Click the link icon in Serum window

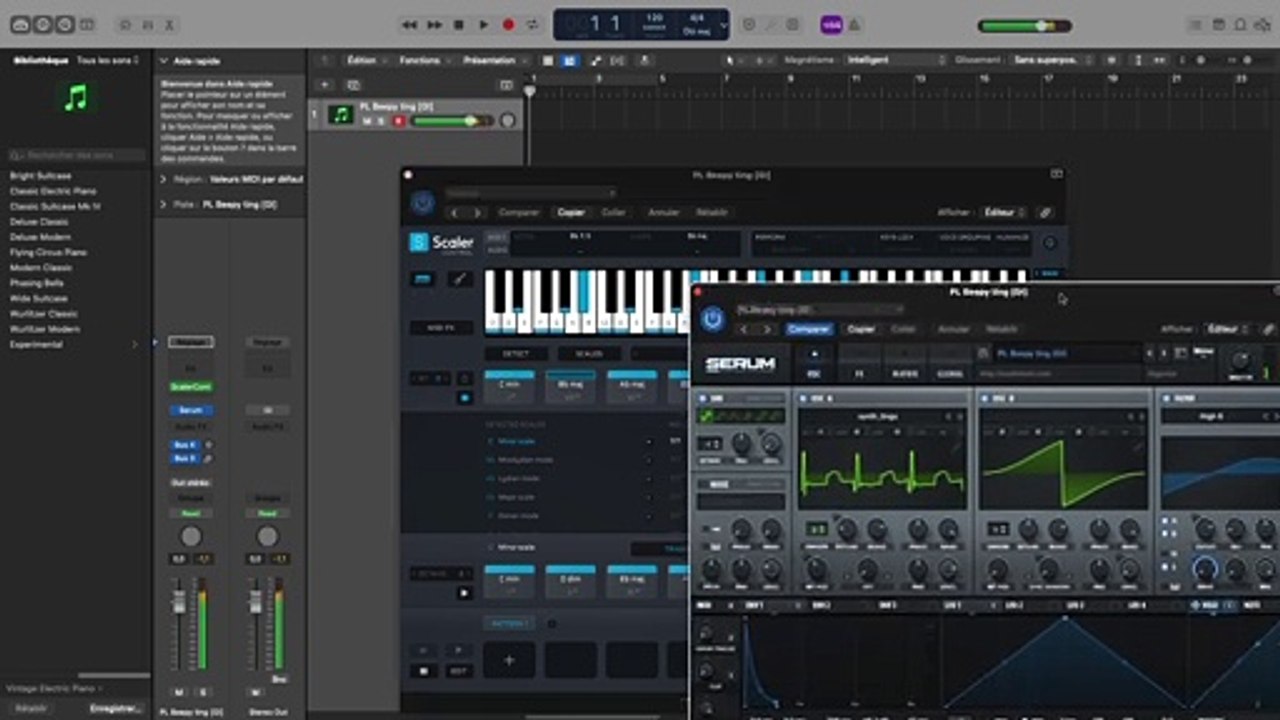[x=1268, y=329]
